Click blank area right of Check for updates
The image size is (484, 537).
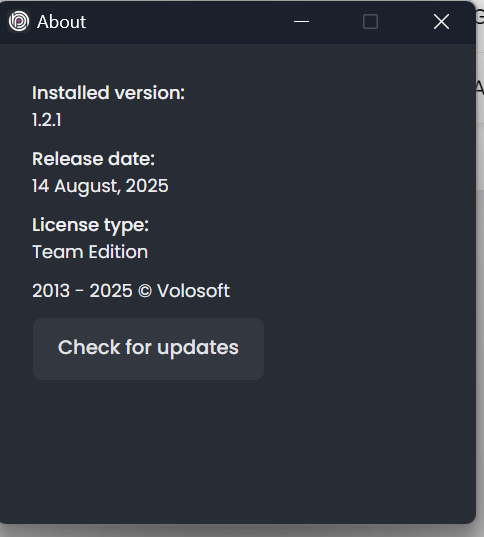coord(367,349)
